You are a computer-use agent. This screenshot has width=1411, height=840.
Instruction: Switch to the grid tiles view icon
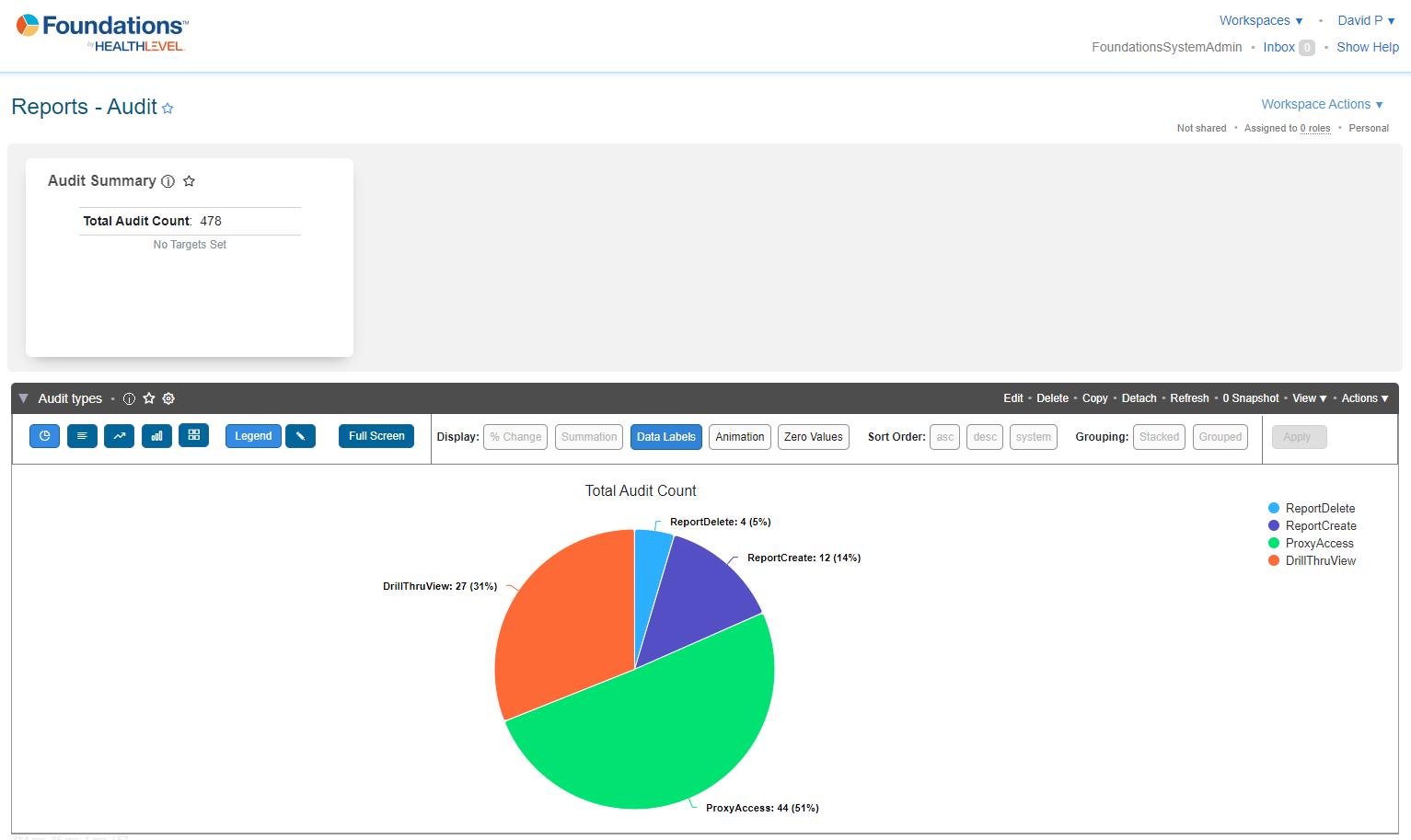point(193,435)
